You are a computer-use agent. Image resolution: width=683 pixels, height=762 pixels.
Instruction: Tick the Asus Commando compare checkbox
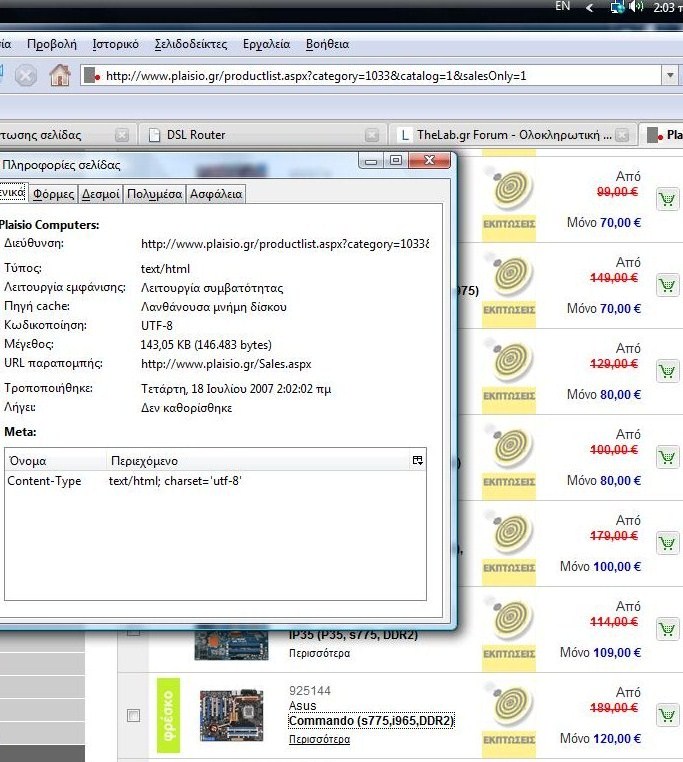click(134, 715)
